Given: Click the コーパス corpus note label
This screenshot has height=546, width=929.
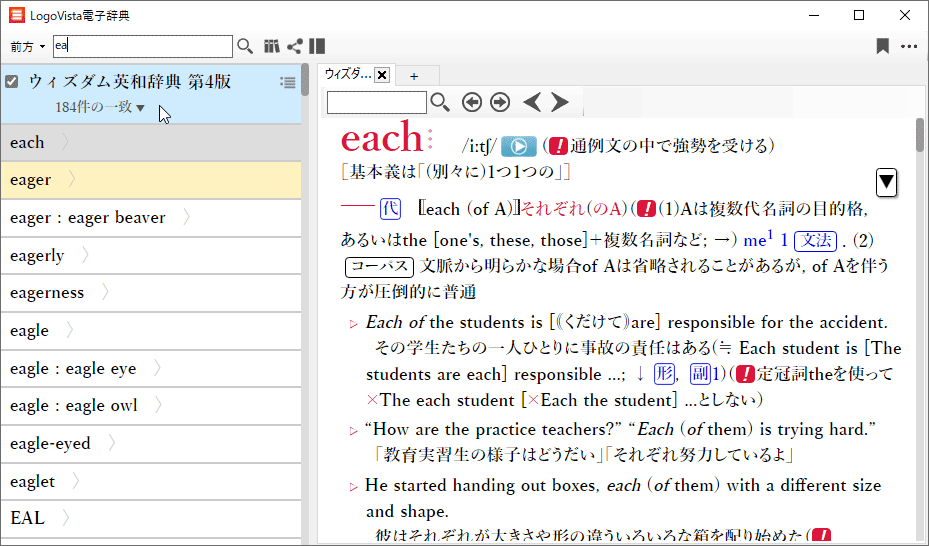Looking at the screenshot, I should [379, 266].
